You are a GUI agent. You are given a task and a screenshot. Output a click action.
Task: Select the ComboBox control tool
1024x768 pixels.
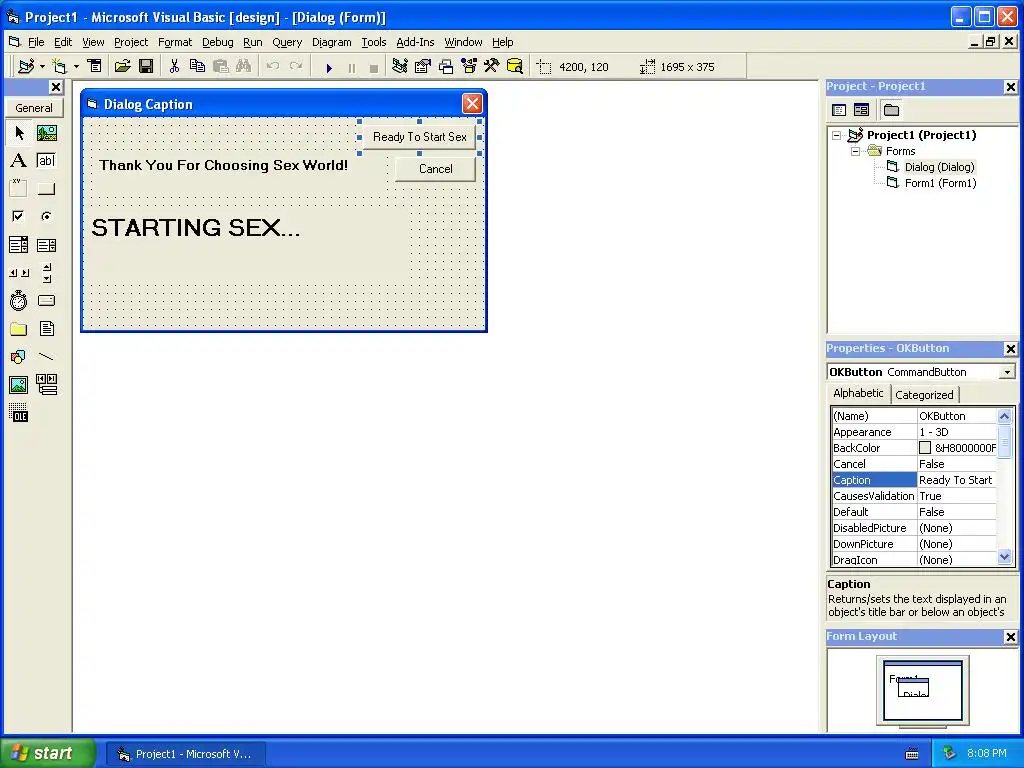point(19,245)
